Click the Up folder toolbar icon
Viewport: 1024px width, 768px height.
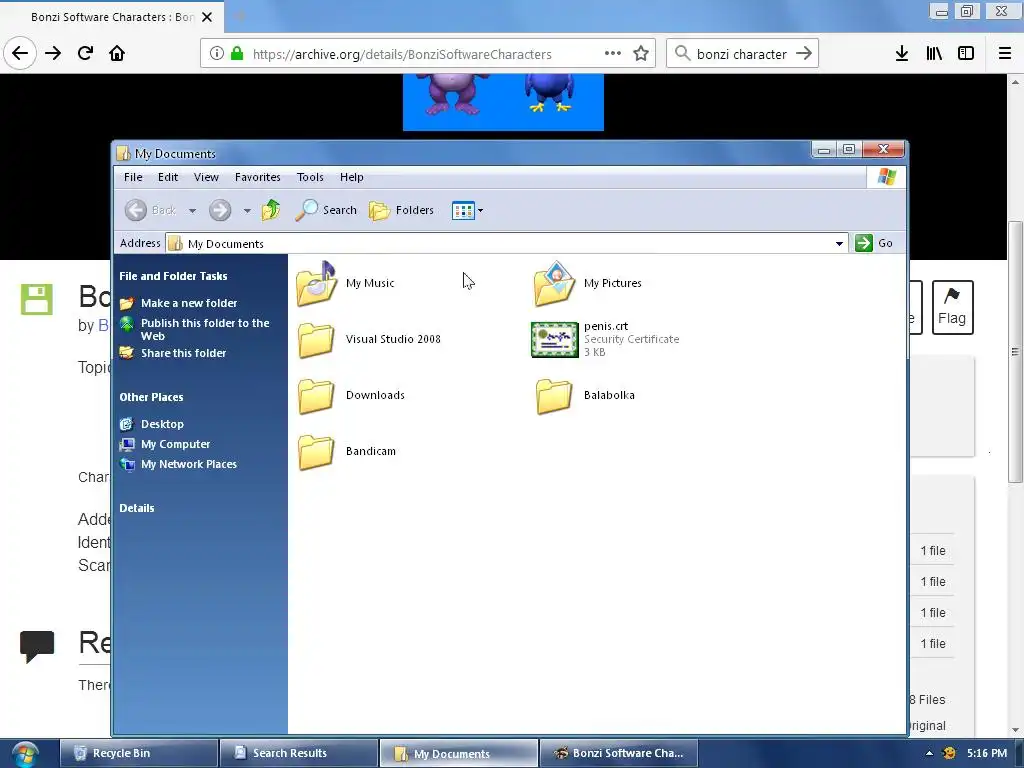pyautogui.click(x=271, y=210)
